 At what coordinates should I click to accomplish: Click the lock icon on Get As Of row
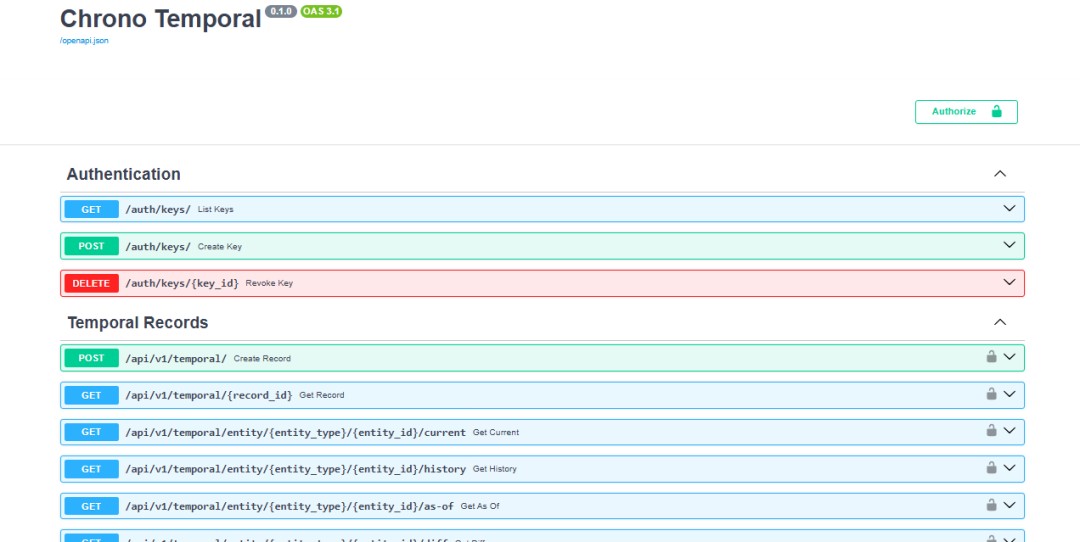pos(991,504)
